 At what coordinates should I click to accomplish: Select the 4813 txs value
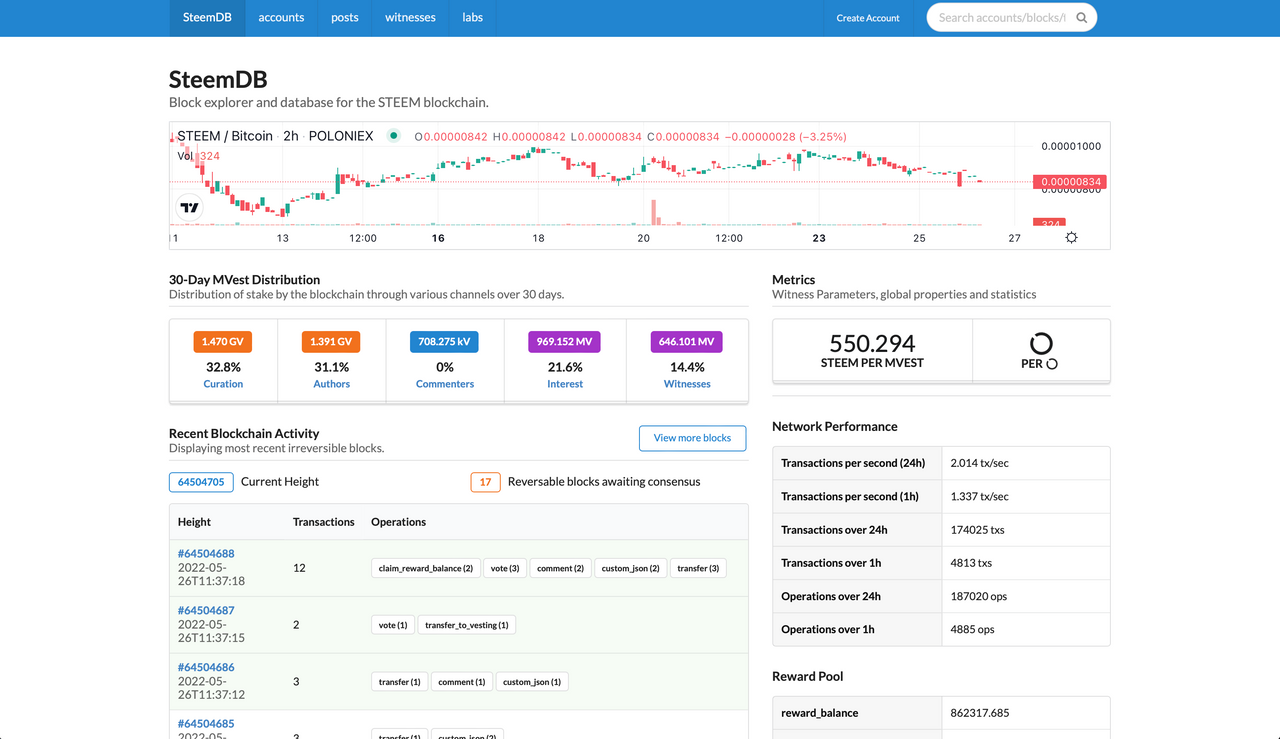tap(971, 563)
